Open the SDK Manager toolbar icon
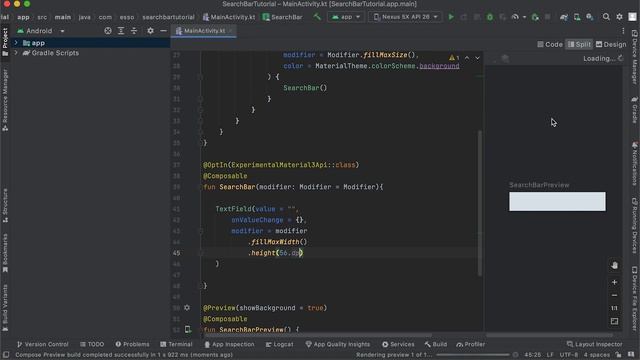Image resolution: width=640 pixels, height=360 pixels. [x=590, y=17]
